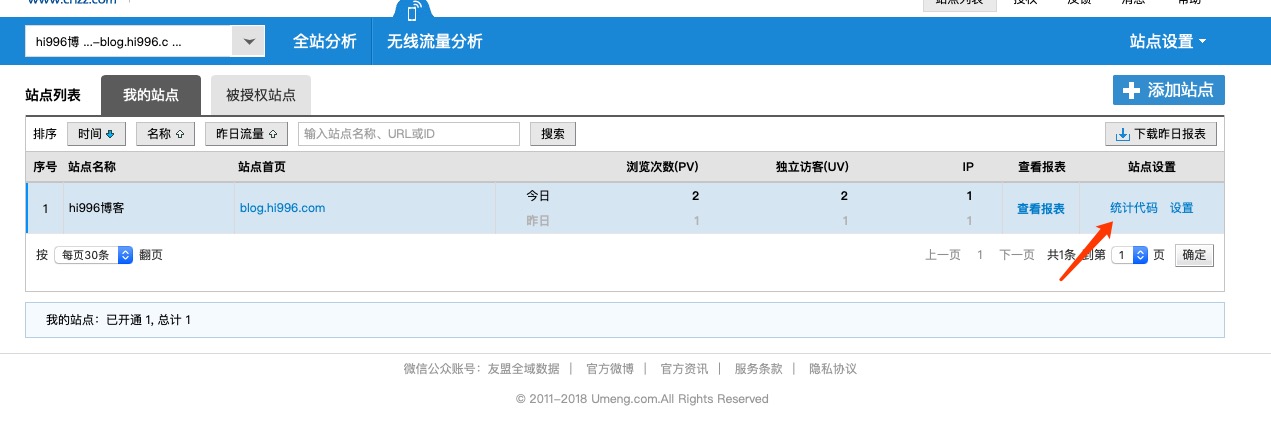Select the 我的站点 tab
Image resolution: width=1271 pixels, height=422 pixels.
(x=151, y=95)
